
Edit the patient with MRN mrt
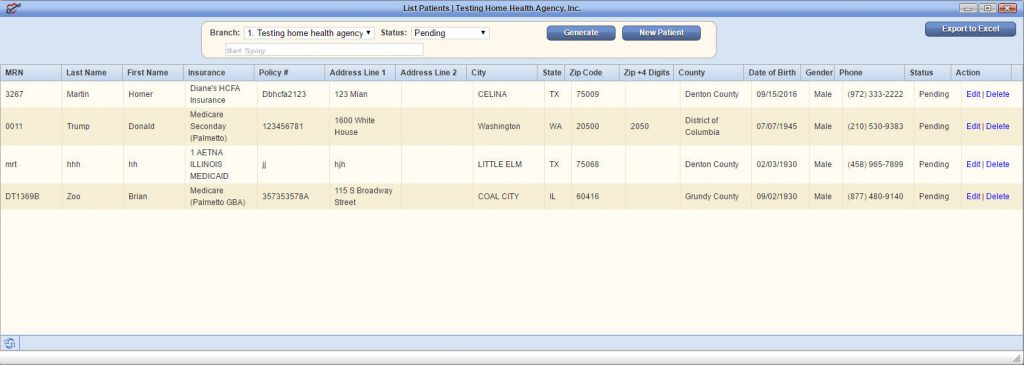973,165
